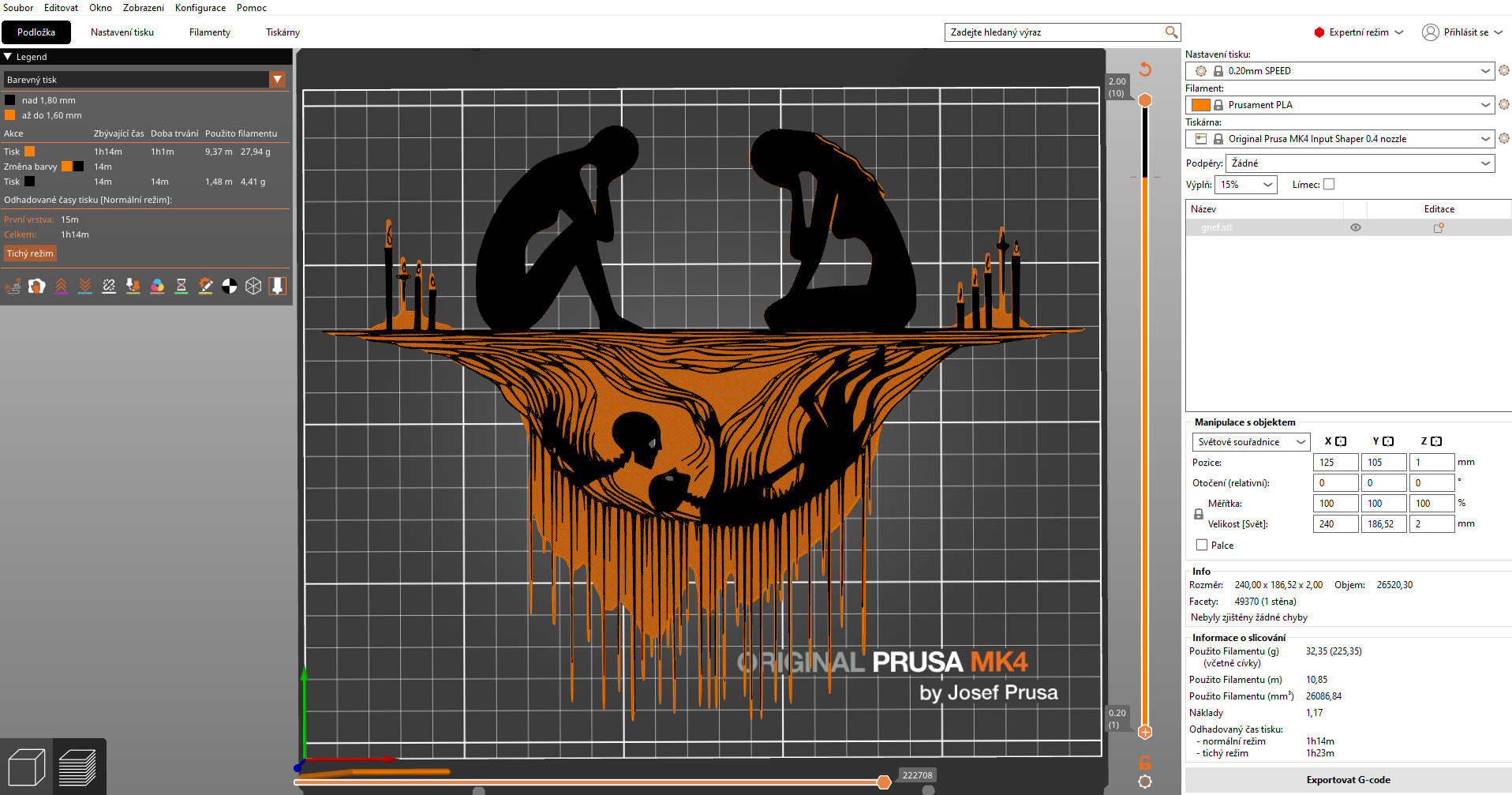Viewport: 1512px width, 795px height.
Task: Toggle wipe visibility hand icon
Action: (36, 286)
